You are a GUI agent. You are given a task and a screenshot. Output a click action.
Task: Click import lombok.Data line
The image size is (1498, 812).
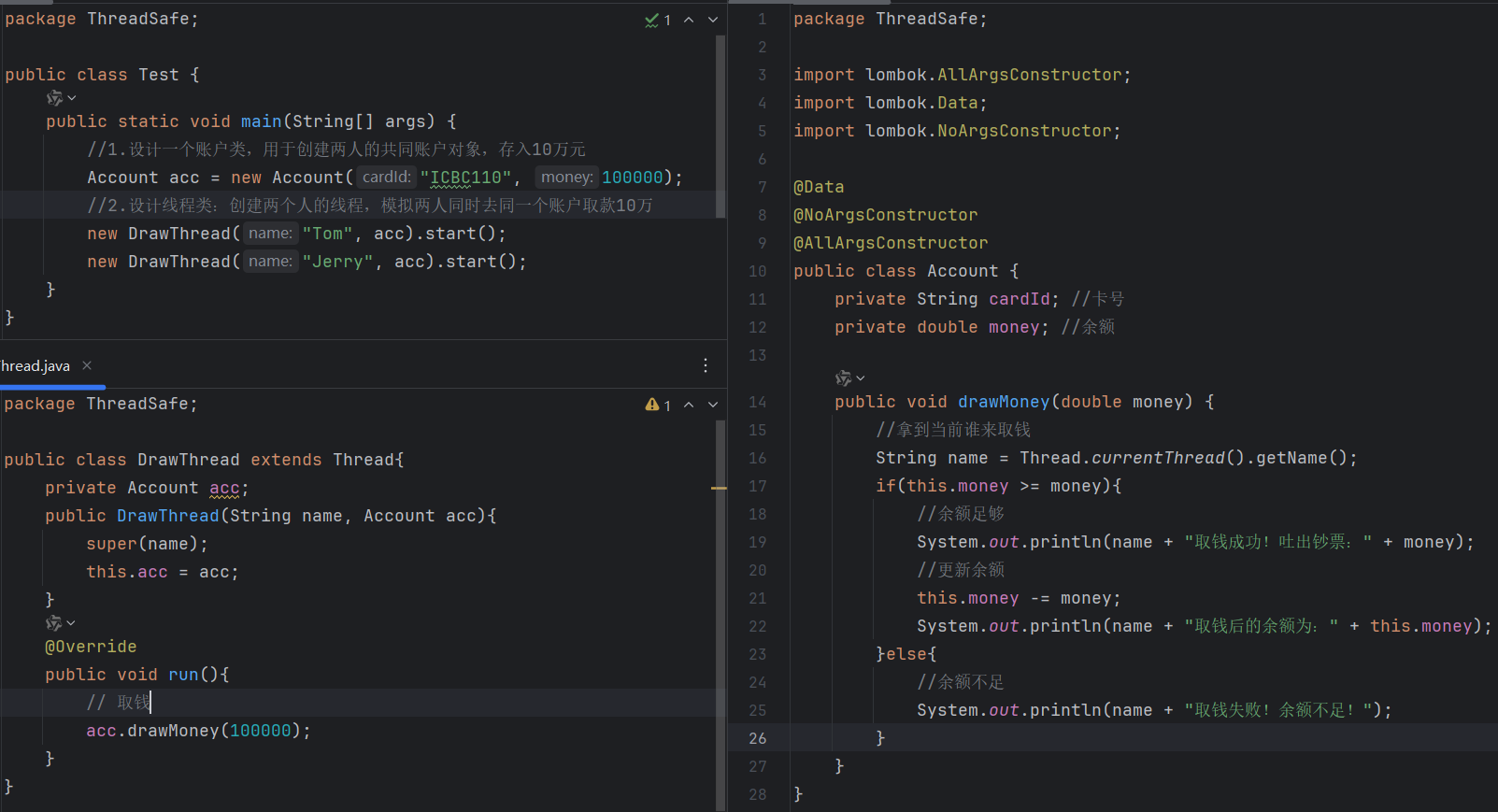point(891,103)
